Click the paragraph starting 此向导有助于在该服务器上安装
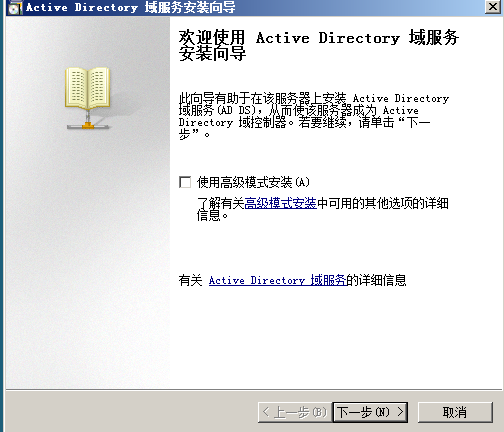The height and width of the screenshot is (432, 504). [314, 116]
